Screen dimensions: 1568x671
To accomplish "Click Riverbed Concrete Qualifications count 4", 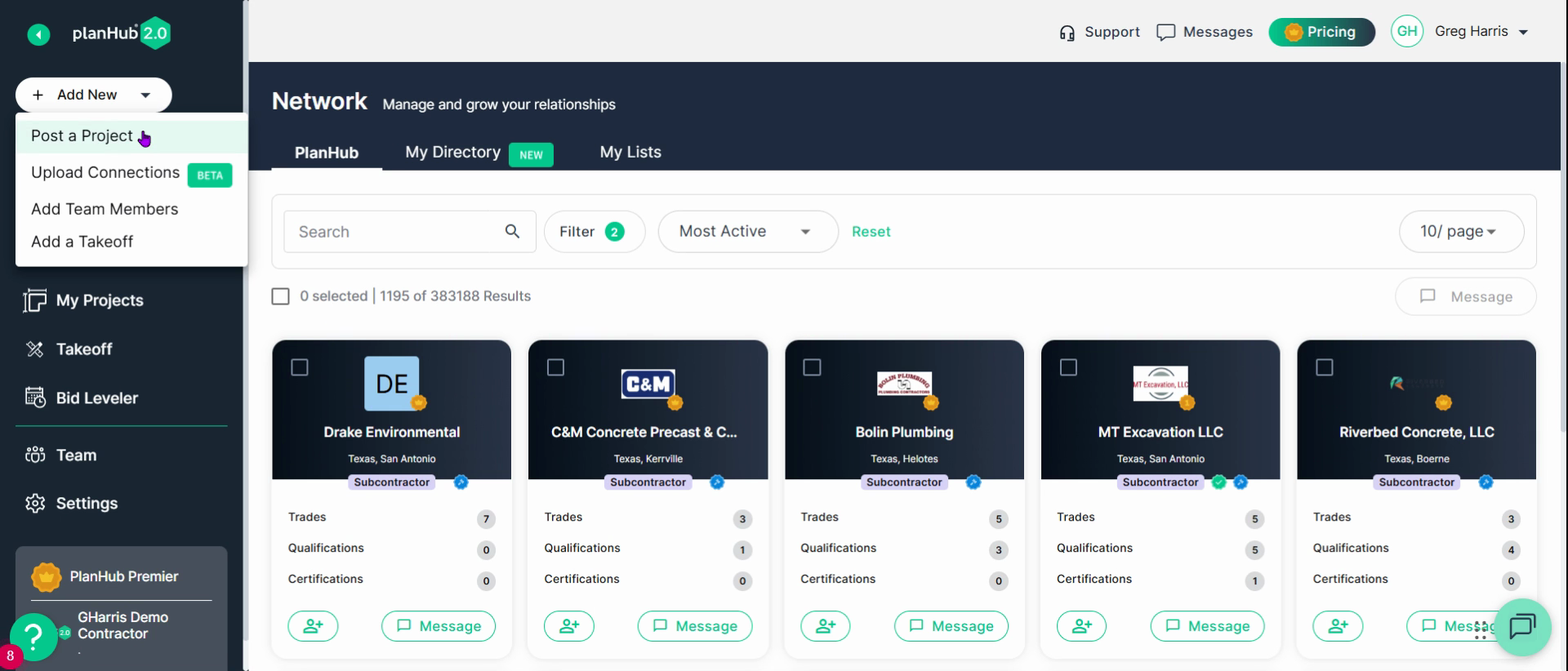I will click(1511, 550).
